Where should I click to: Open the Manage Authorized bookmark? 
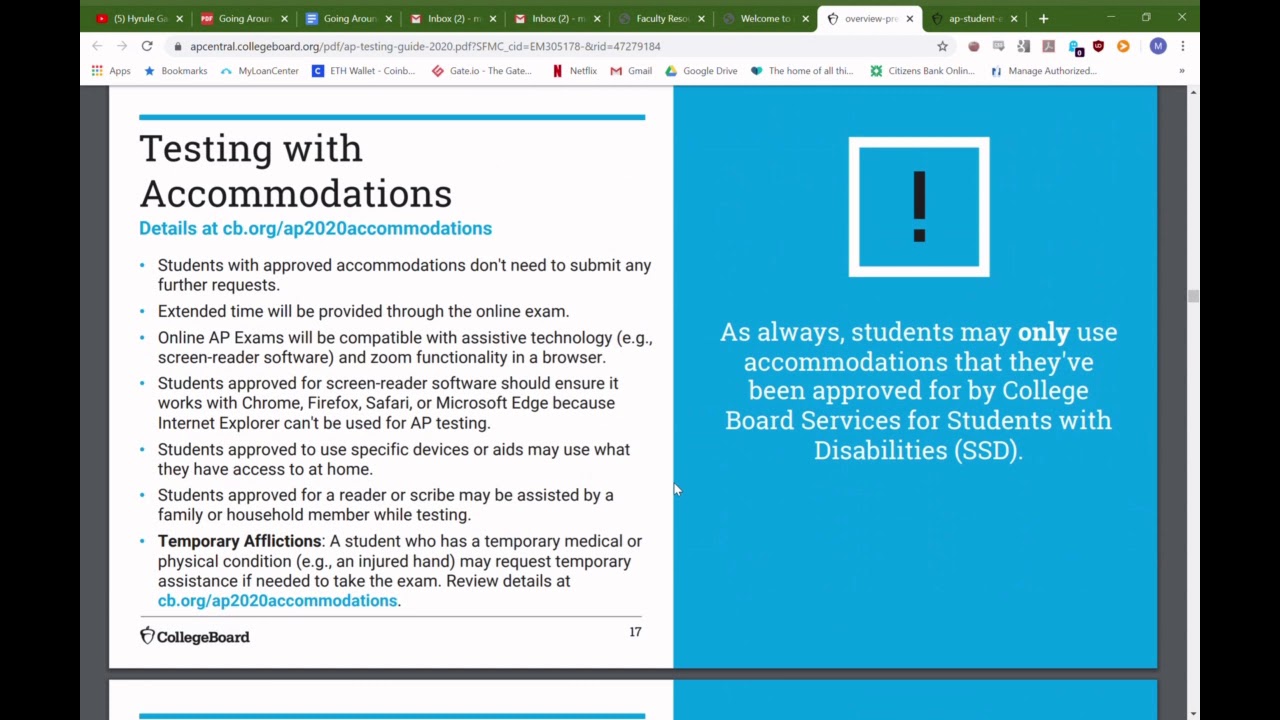click(1043, 71)
